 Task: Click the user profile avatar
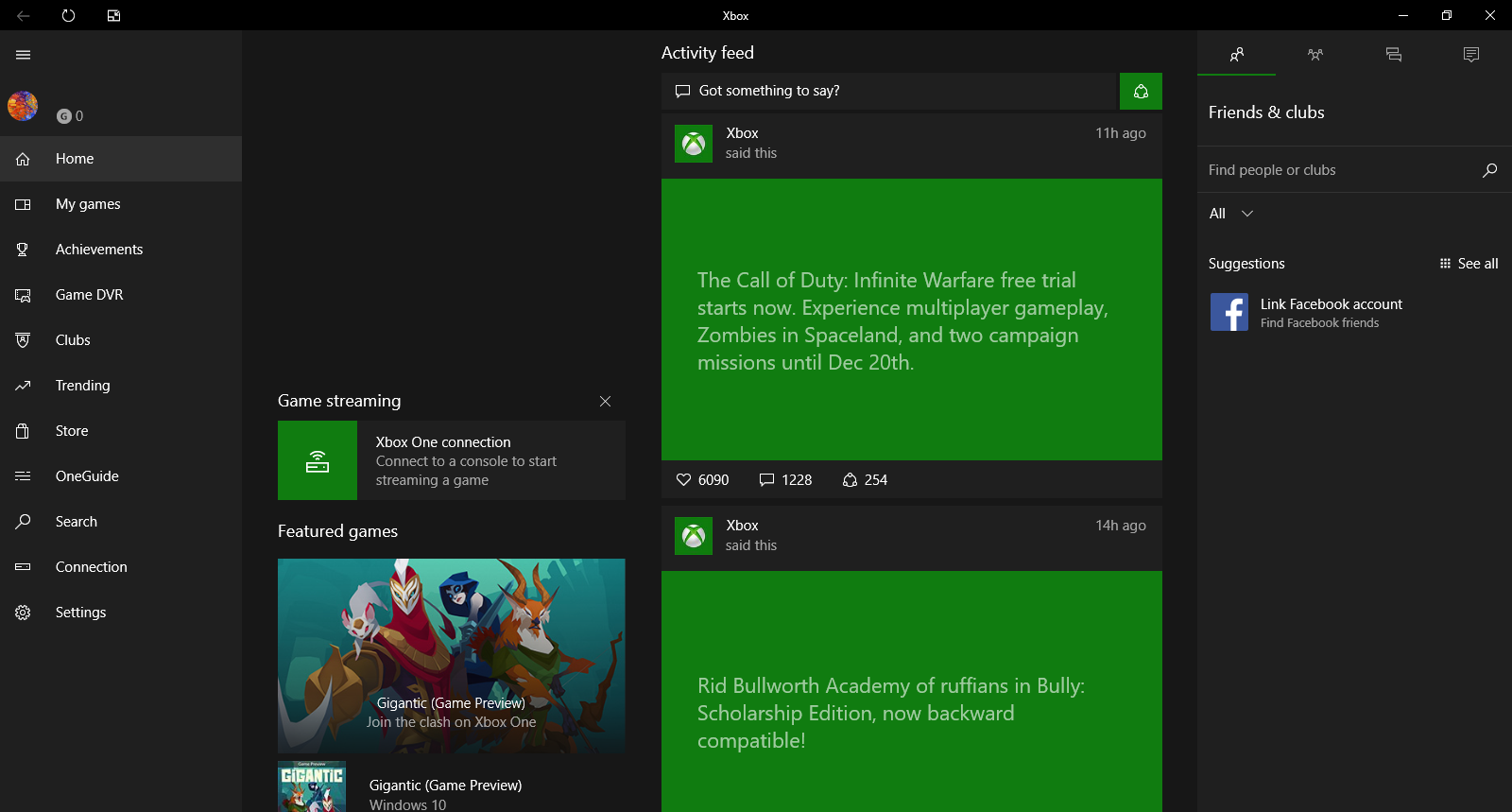[23, 106]
